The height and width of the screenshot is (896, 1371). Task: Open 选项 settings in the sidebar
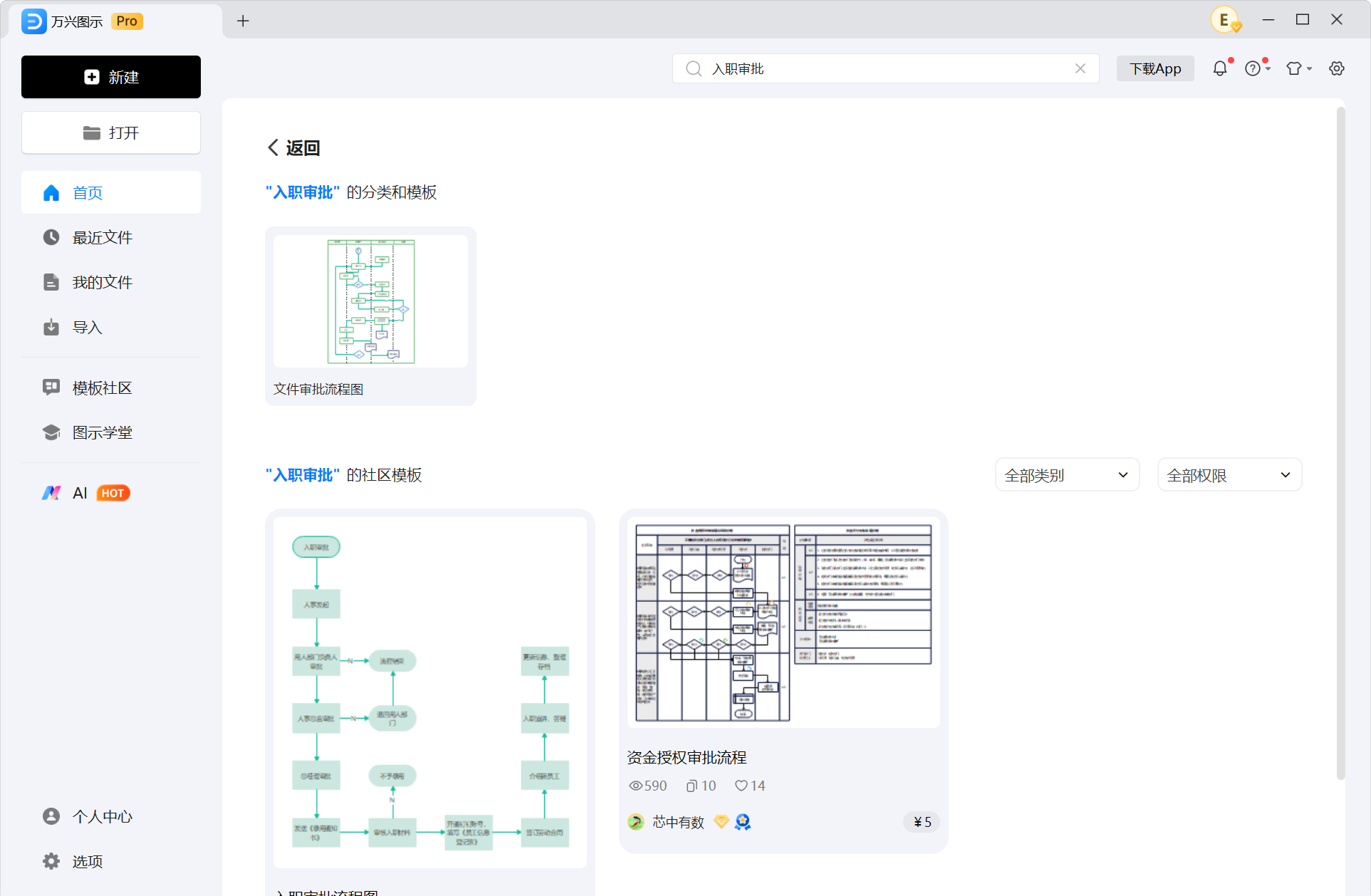point(111,861)
